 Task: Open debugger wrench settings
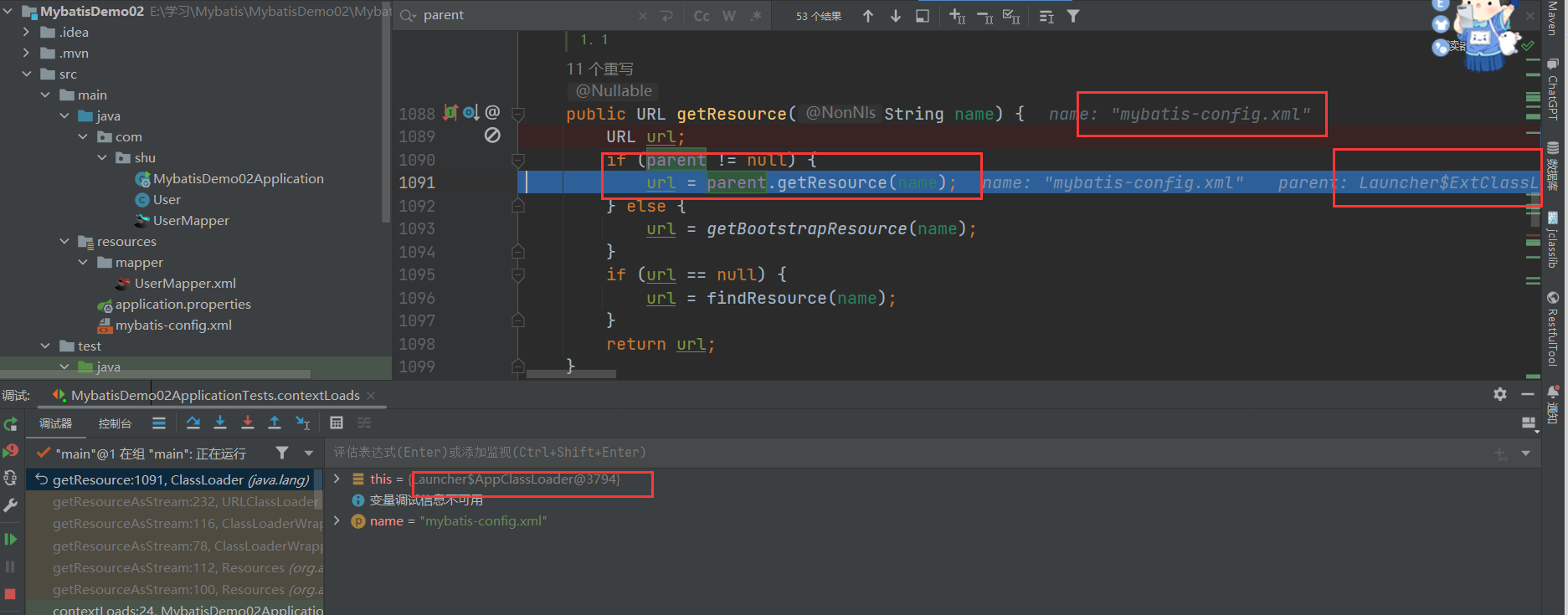11,505
